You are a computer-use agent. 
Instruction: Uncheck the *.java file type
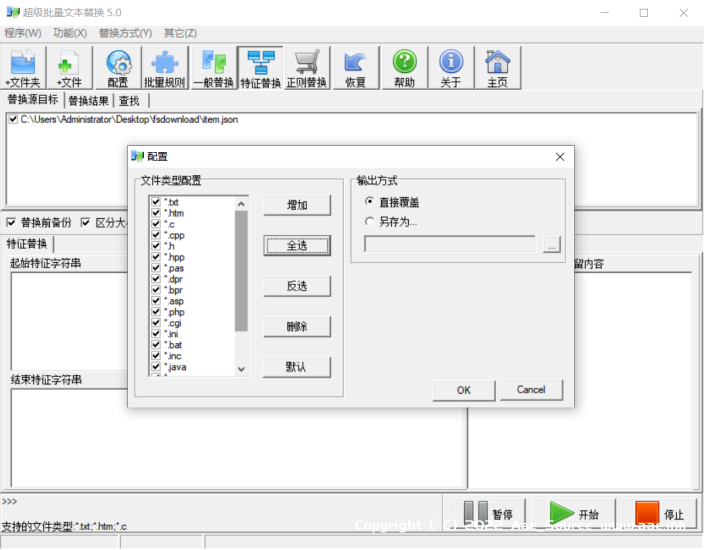[156, 367]
